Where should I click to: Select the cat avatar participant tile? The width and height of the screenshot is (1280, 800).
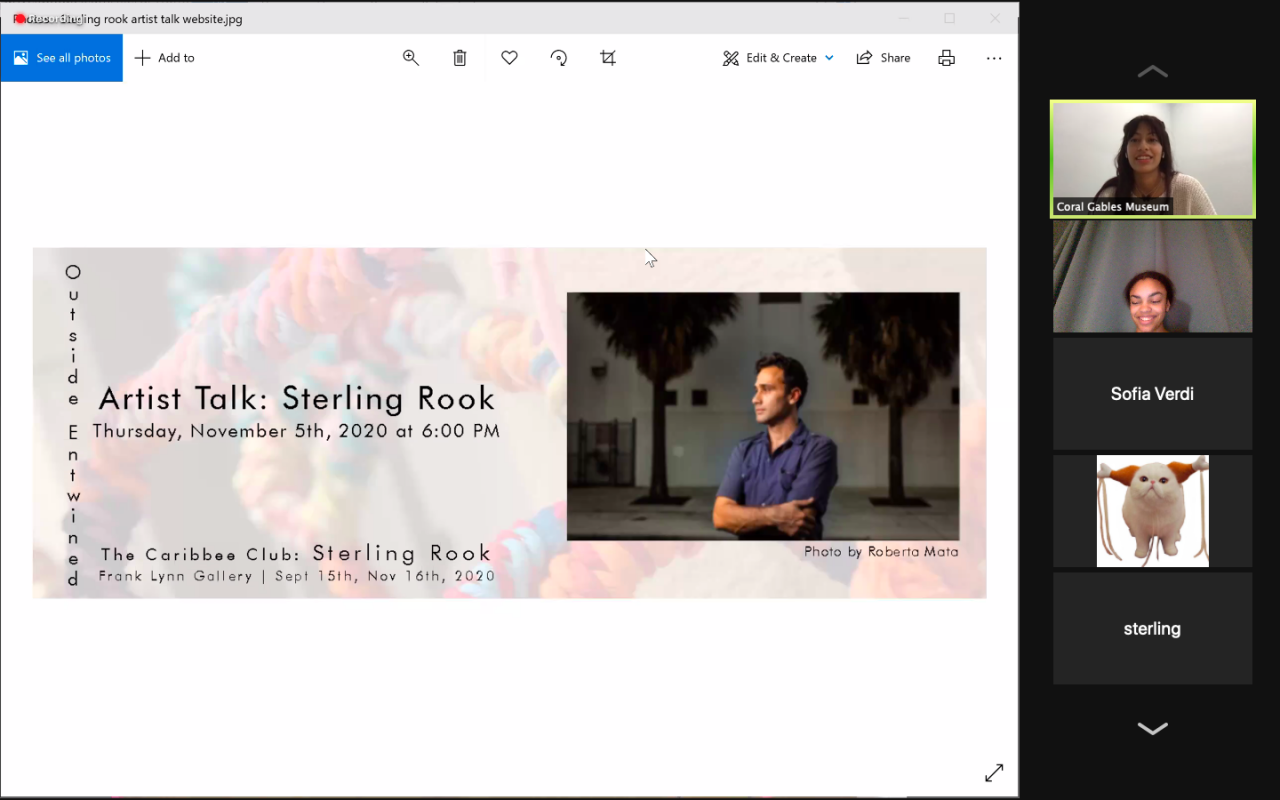coord(1152,511)
